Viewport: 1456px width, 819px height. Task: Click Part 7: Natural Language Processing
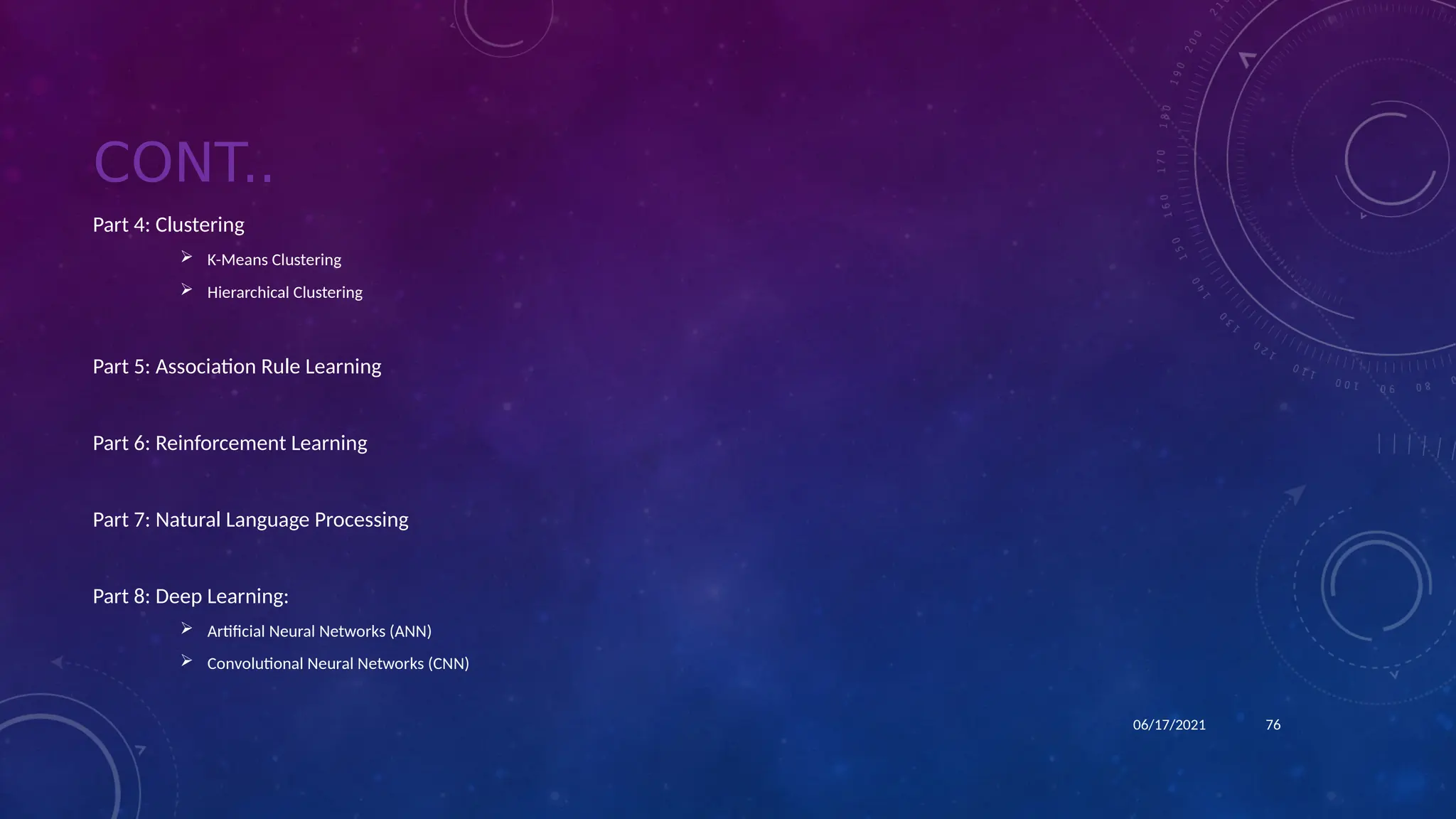click(250, 520)
